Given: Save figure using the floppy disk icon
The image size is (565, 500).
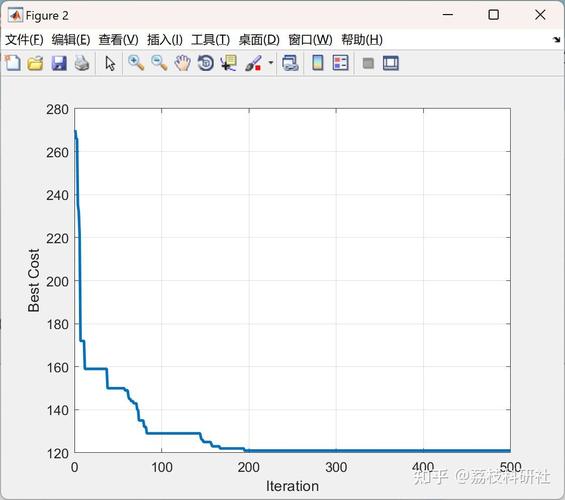Looking at the screenshot, I should (x=59, y=63).
